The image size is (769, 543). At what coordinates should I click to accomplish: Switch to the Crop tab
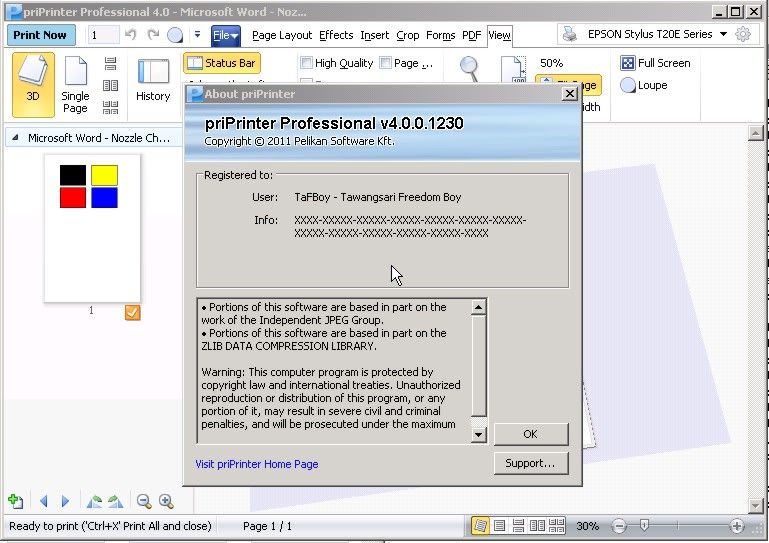pyautogui.click(x=408, y=35)
